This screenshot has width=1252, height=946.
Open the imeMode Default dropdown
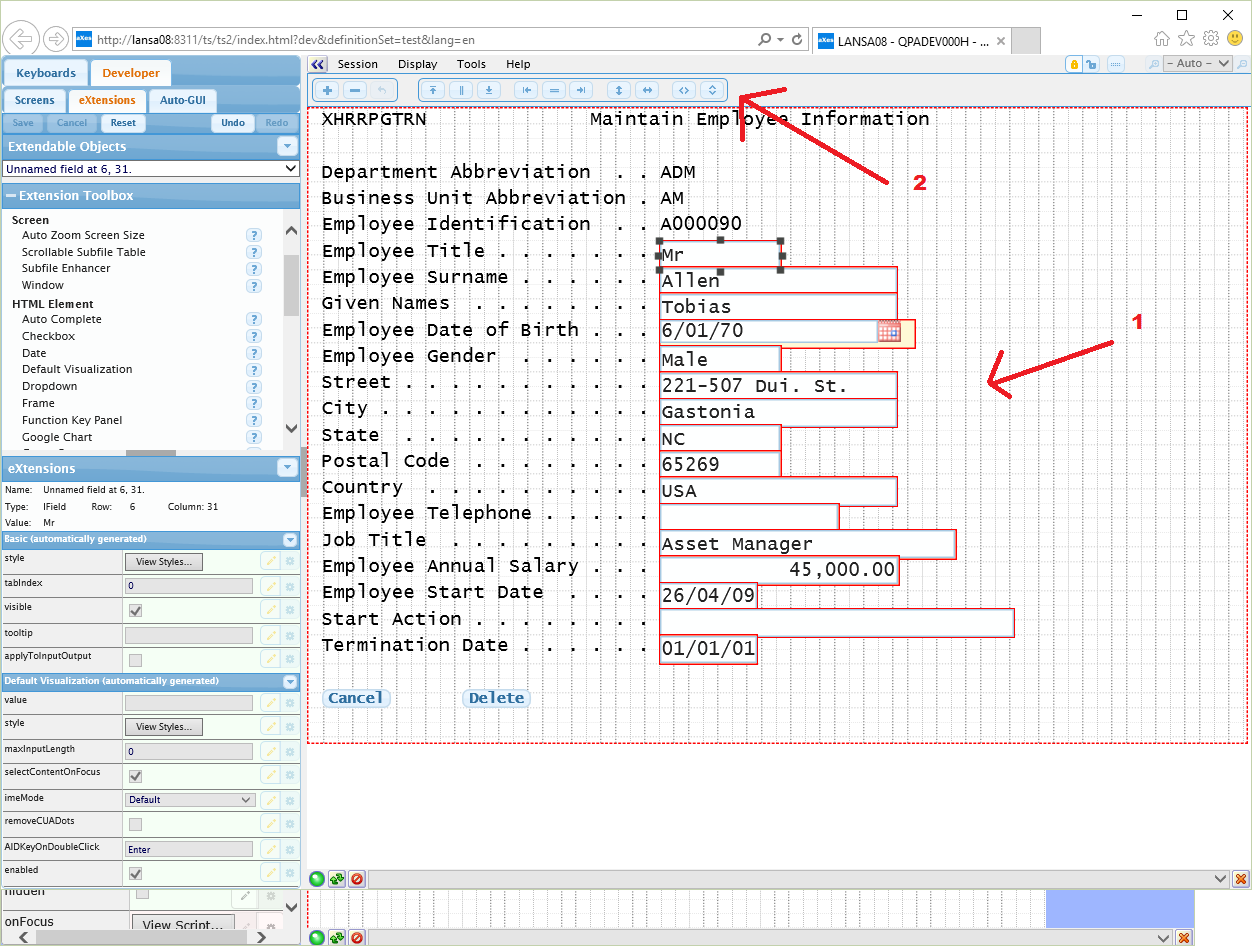coord(190,800)
